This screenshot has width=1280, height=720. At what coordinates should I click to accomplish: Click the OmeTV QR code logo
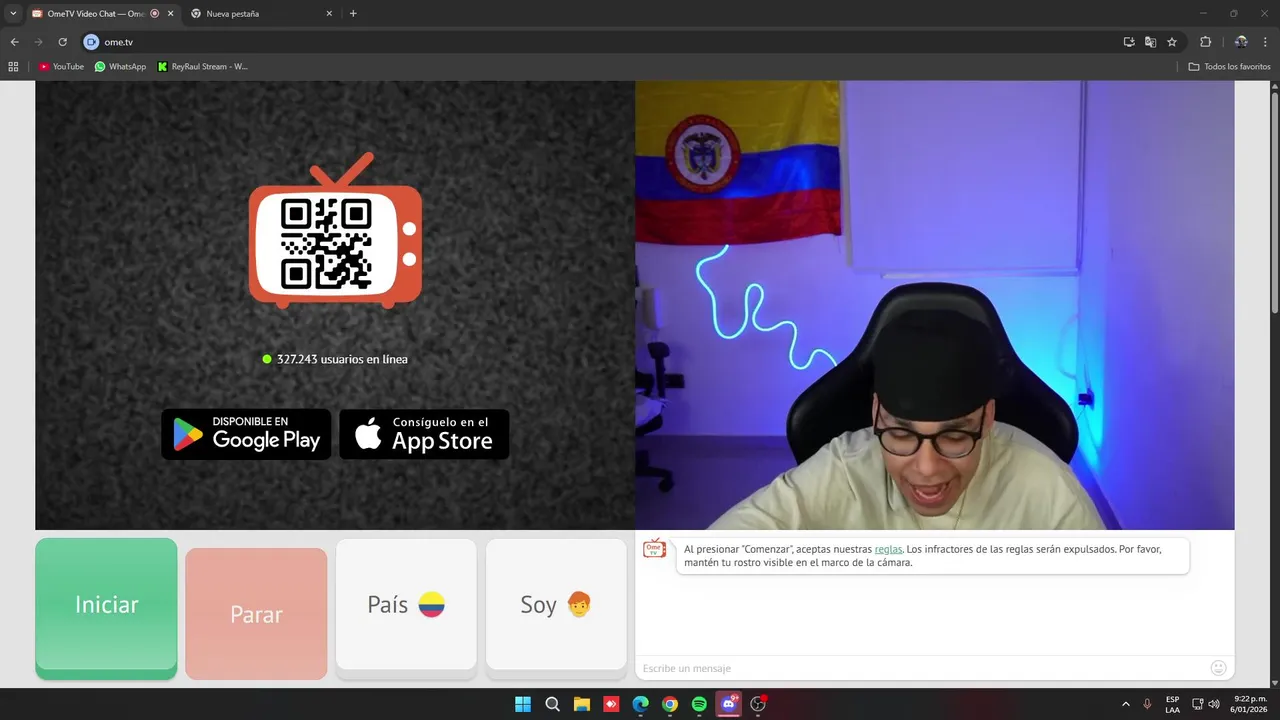pyautogui.click(x=335, y=232)
